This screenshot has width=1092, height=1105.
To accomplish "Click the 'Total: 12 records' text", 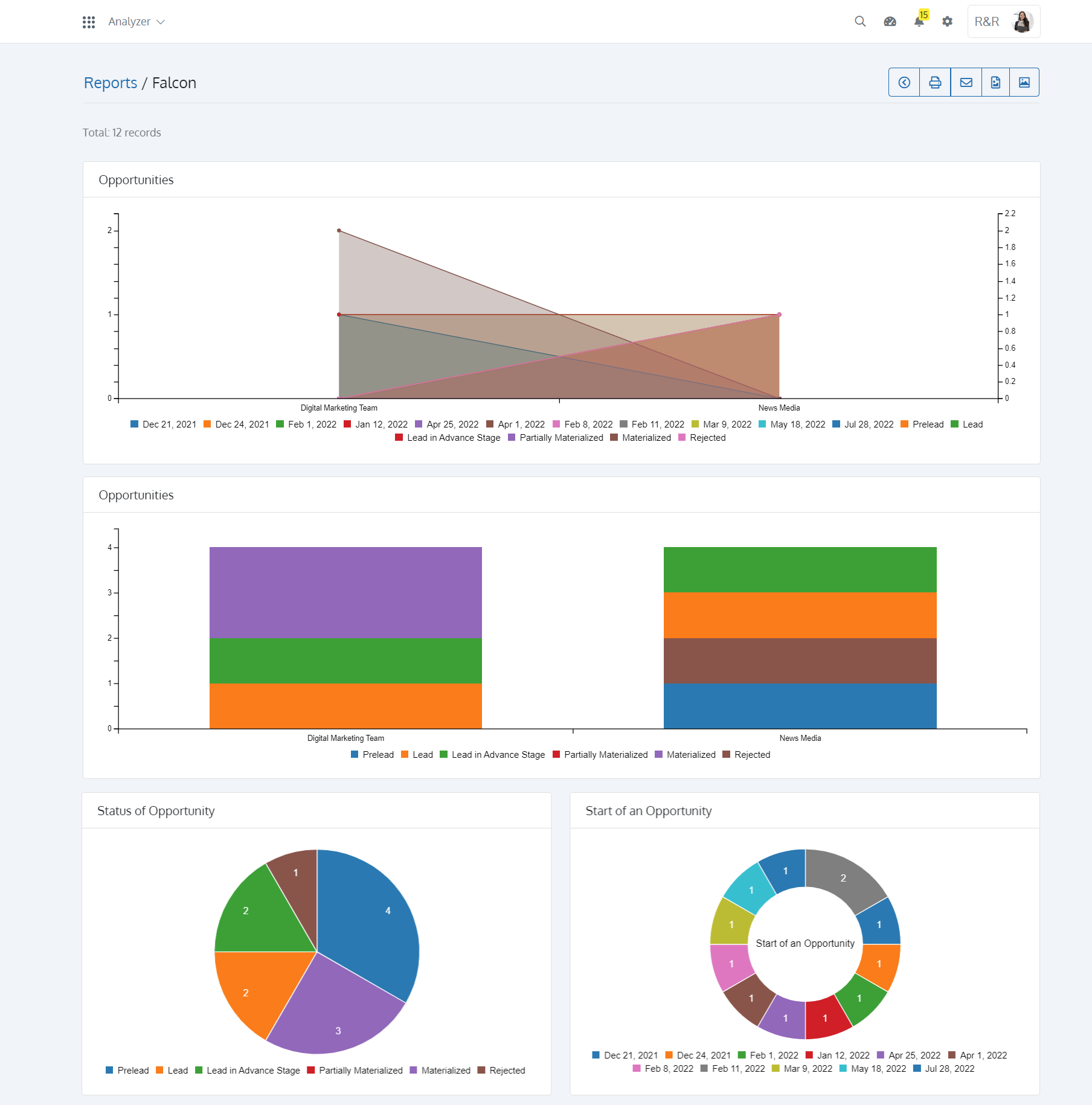I will 122,133.
